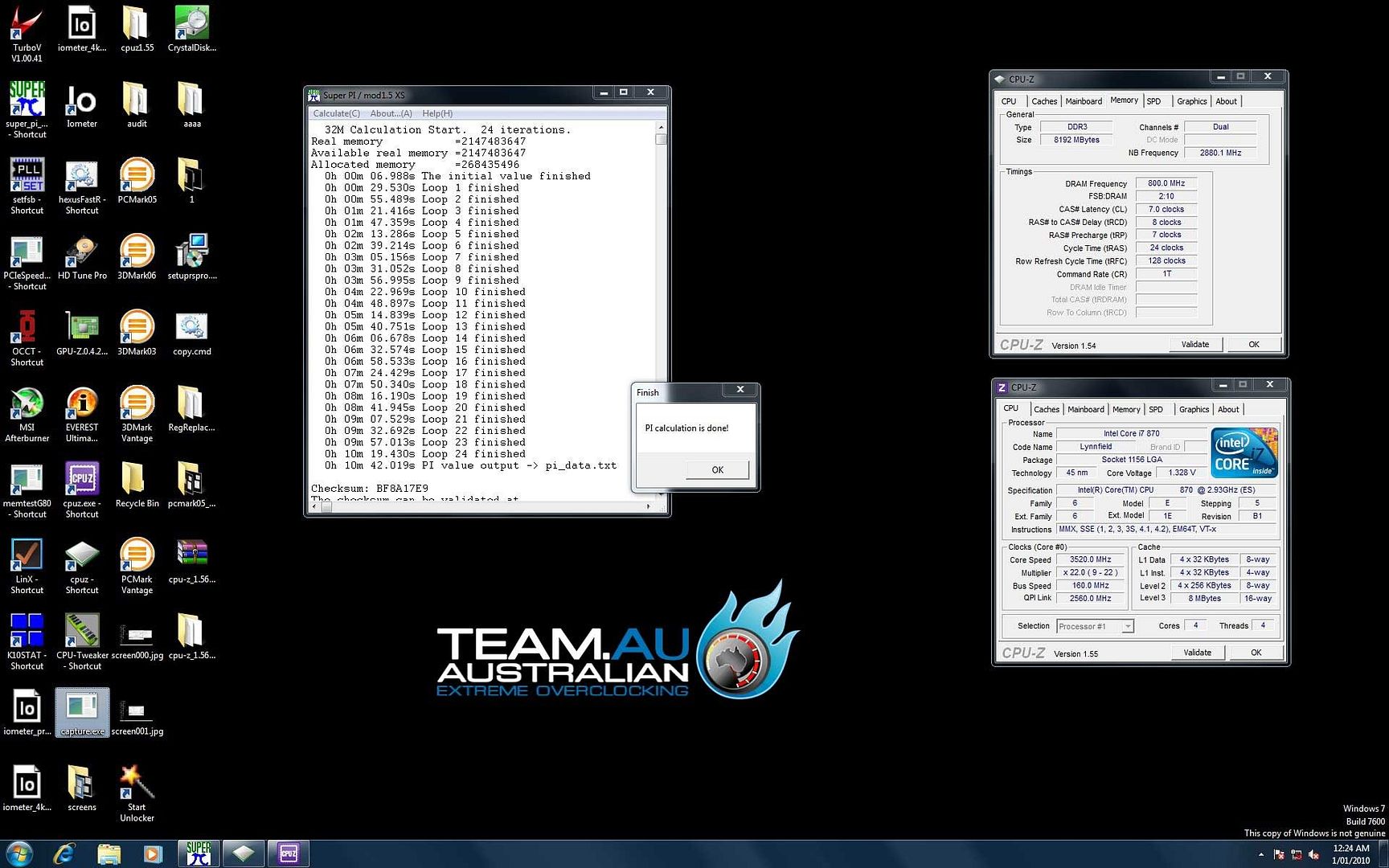
Task: Open the Windows Start menu
Action: click(18, 854)
